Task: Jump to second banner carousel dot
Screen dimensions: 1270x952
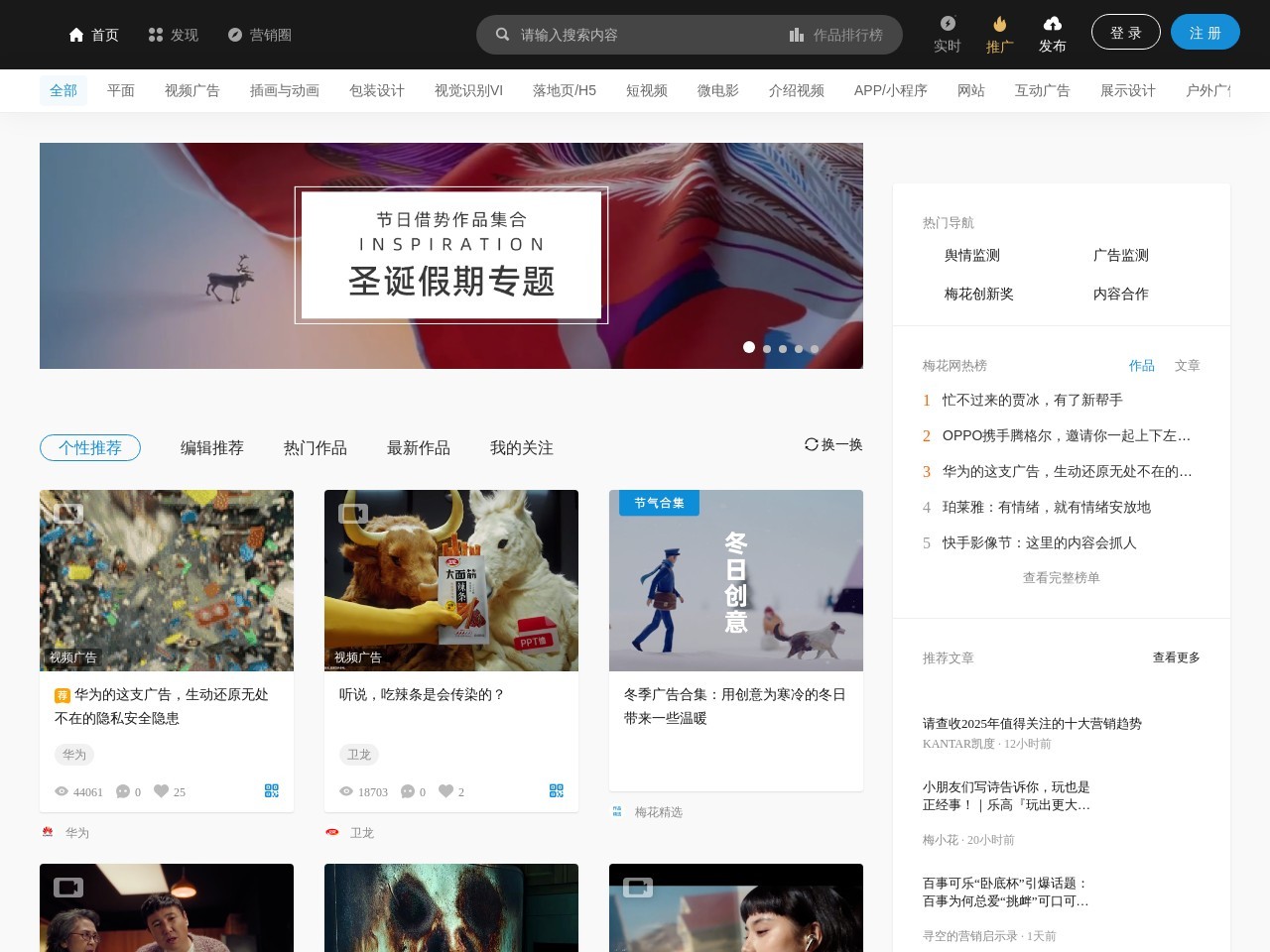Action: tap(767, 349)
